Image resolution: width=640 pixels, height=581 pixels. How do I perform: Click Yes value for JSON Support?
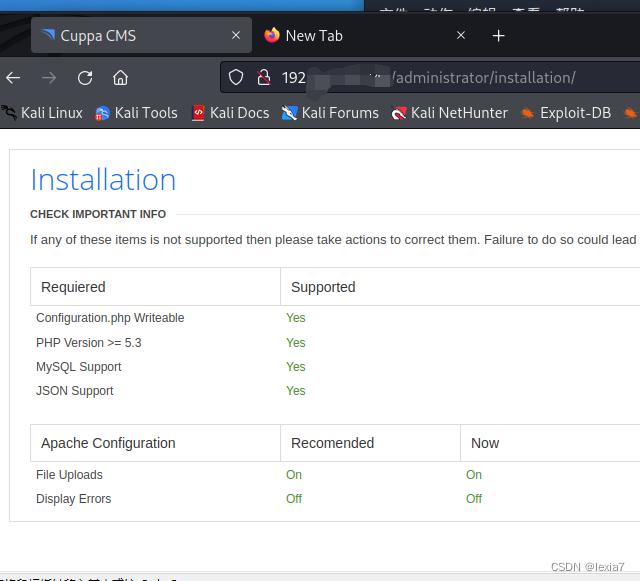click(x=296, y=391)
